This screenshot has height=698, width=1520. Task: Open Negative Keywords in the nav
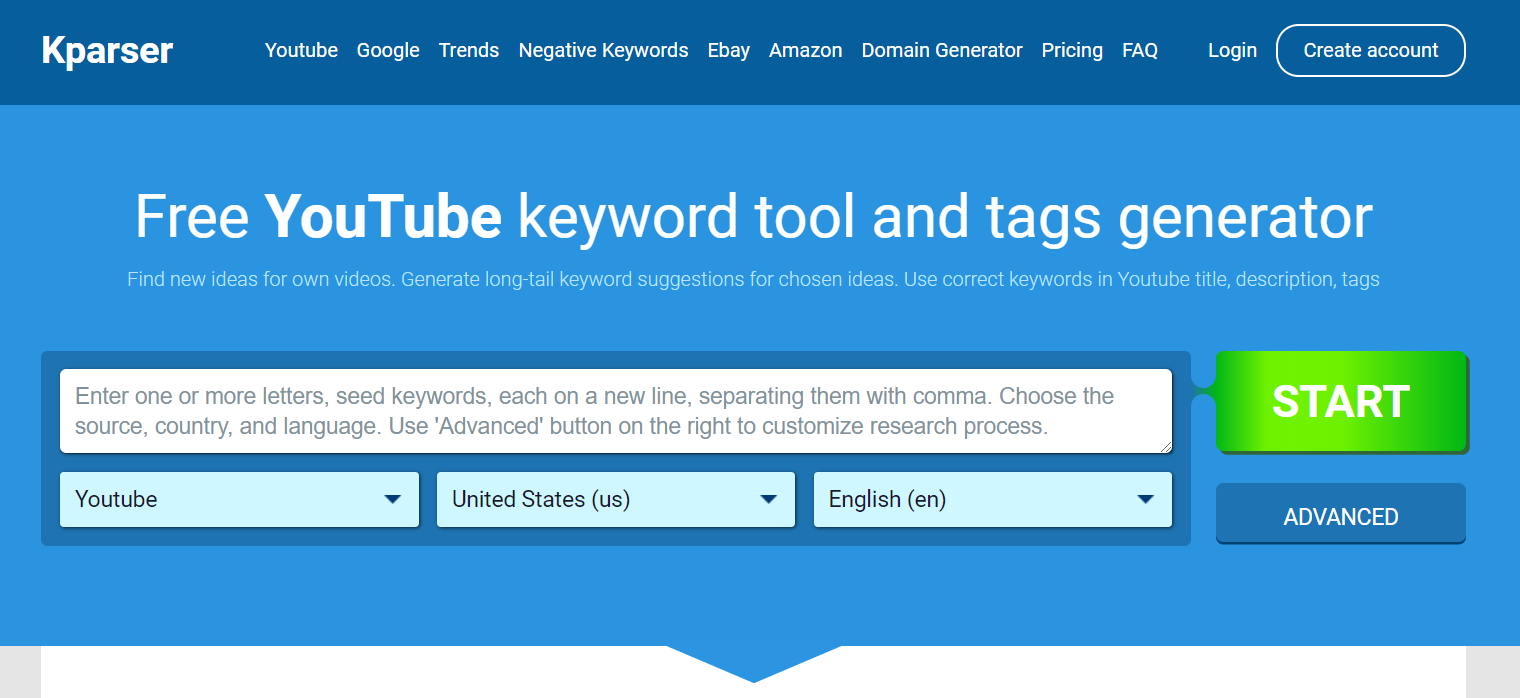pos(603,50)
